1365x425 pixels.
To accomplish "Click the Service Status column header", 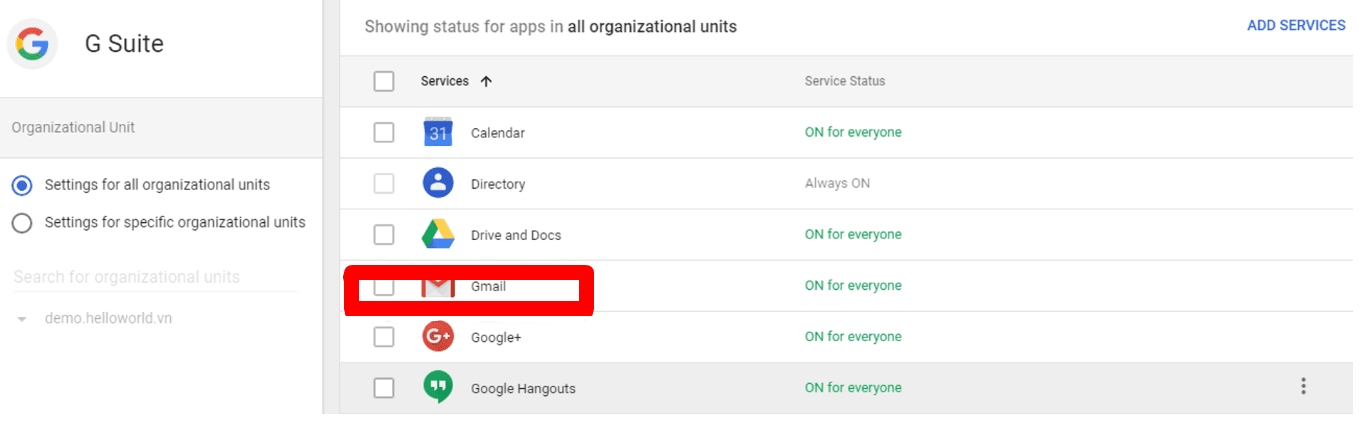I will [845, 81].
